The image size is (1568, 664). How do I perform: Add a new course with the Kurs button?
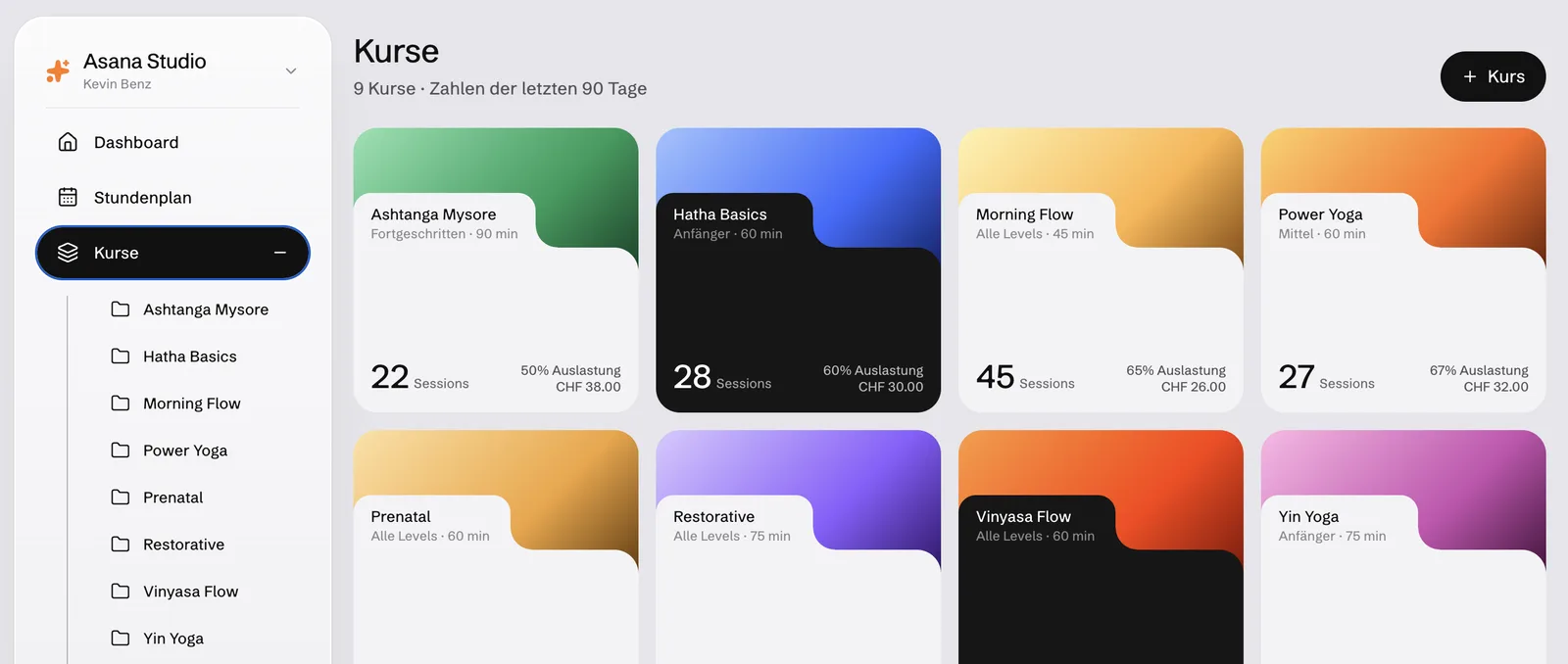point(1493,76)
